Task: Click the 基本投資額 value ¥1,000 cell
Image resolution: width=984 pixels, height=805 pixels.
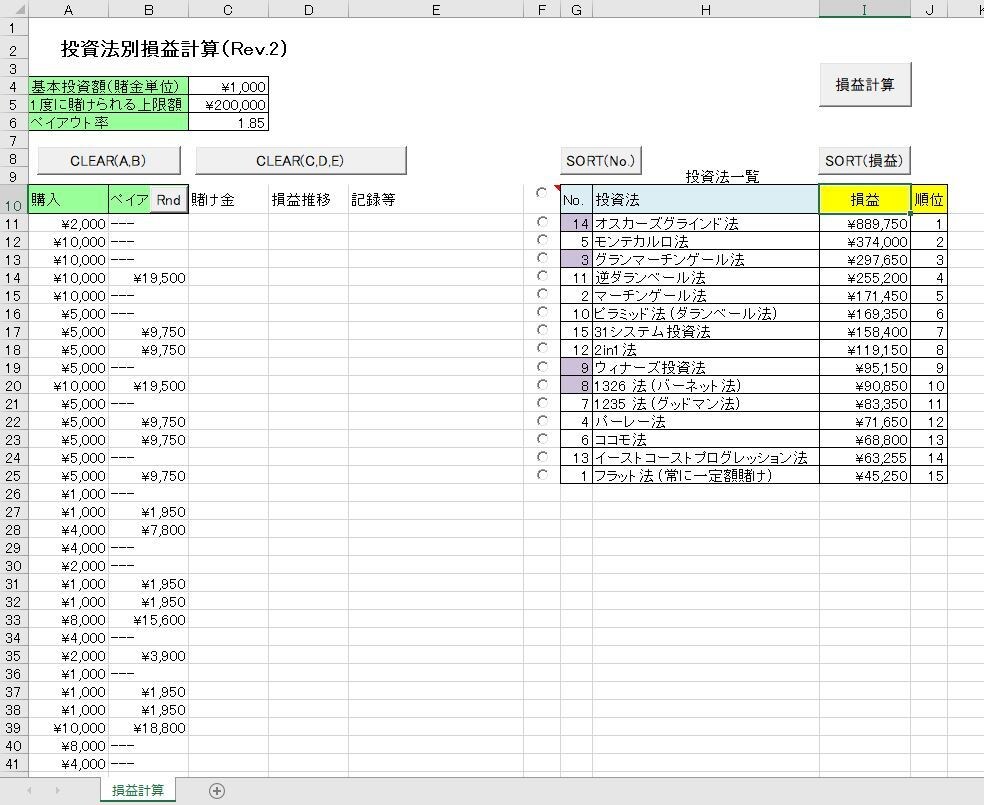Action: (228, 87)
